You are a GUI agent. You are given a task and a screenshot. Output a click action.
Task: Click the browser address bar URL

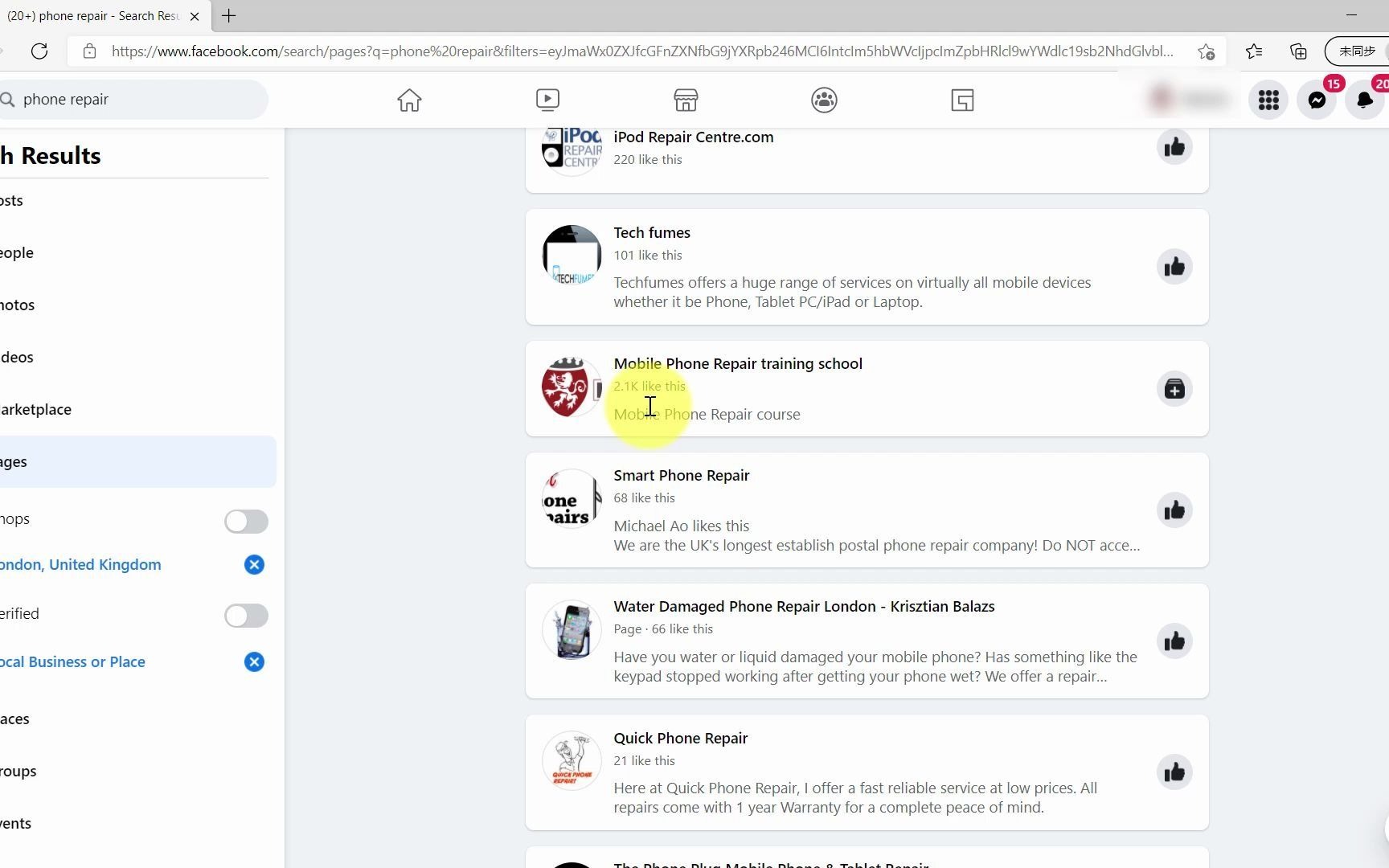pos(643,51)
